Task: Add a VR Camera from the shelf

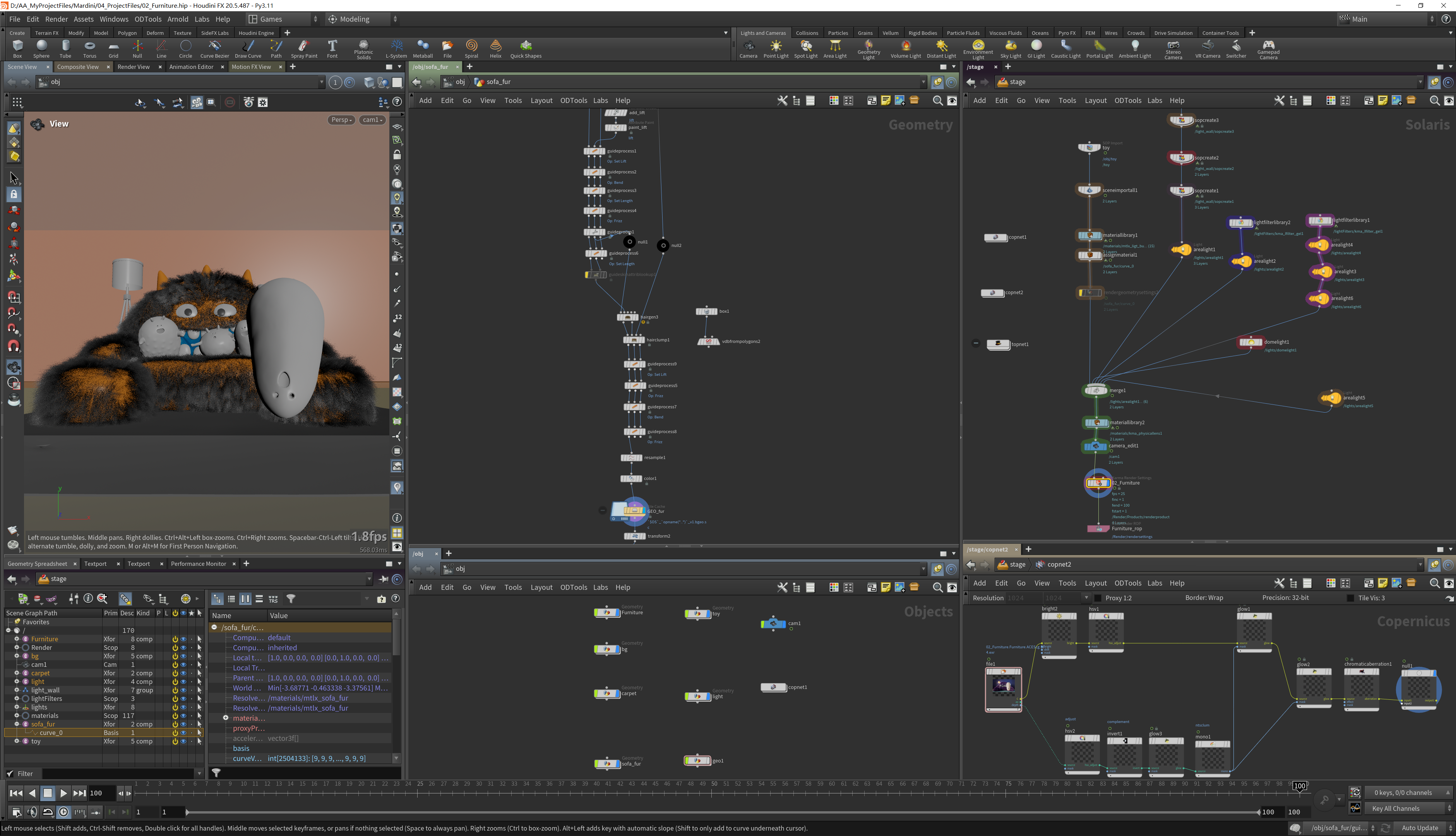Action: (x=1208, y=49)
